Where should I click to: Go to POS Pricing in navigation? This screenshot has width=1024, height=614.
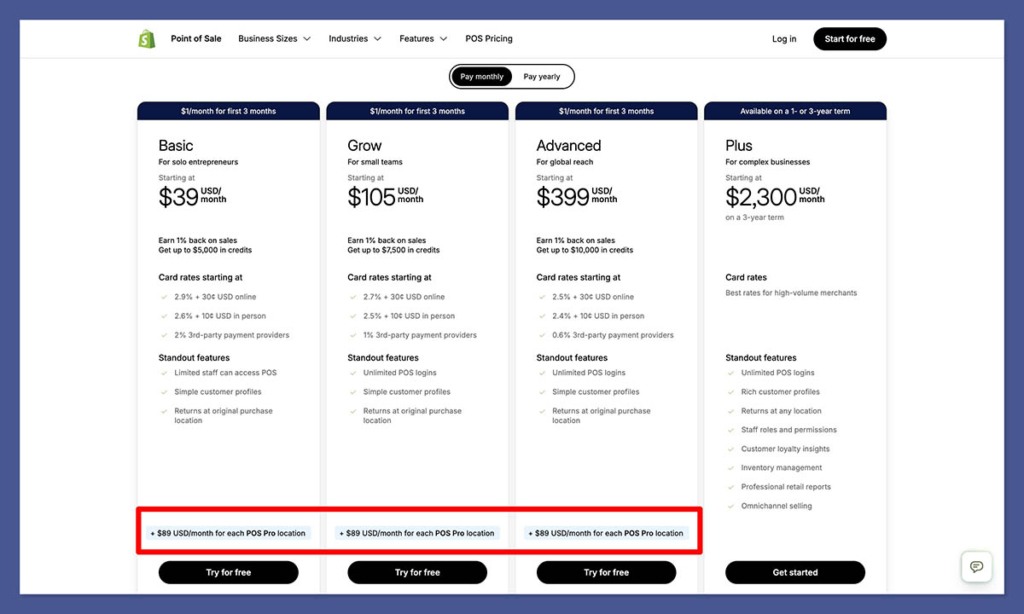click(489, 39)
